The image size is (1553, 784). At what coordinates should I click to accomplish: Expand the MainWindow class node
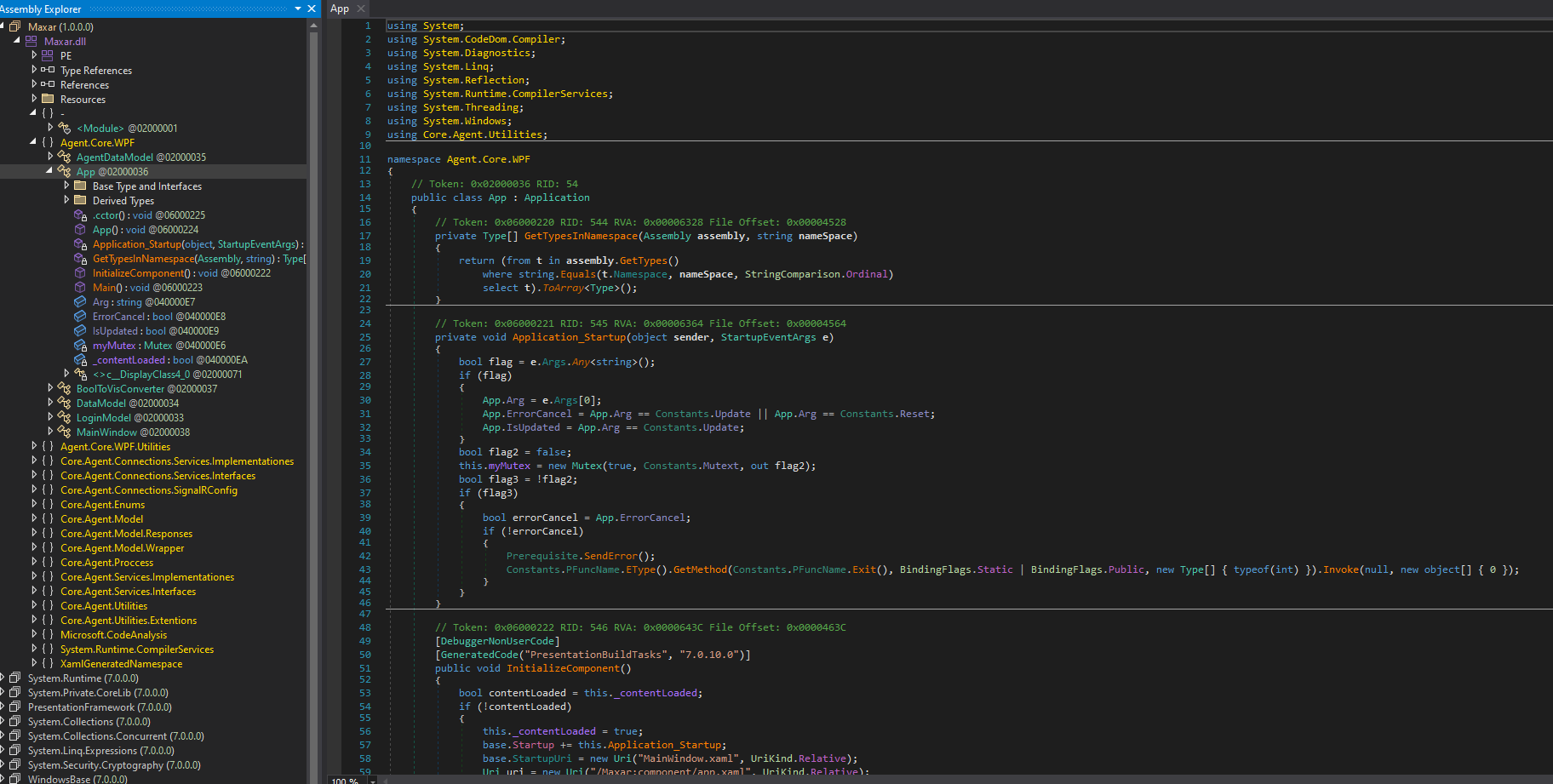(50, 432)
